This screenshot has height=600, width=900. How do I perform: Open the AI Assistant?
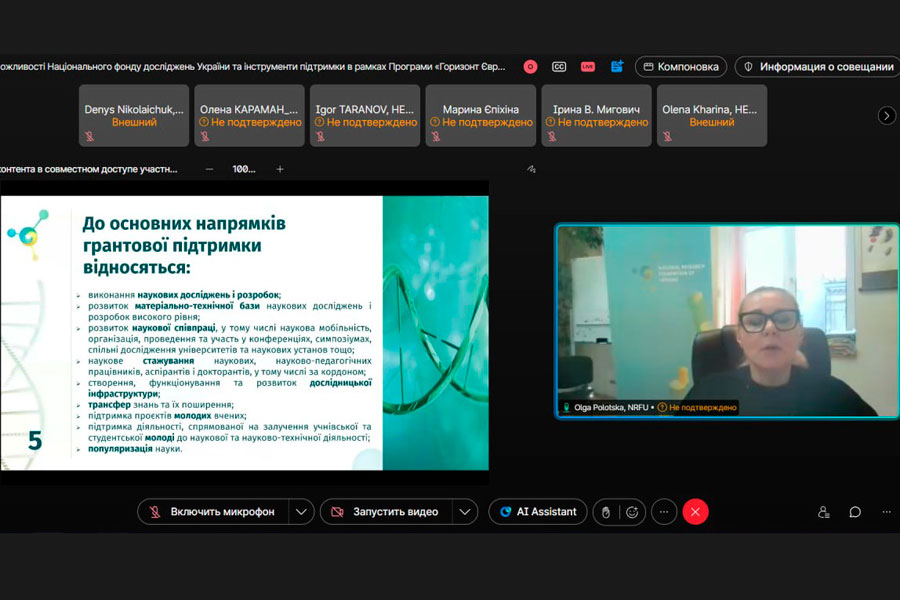[x=537, y=512]
